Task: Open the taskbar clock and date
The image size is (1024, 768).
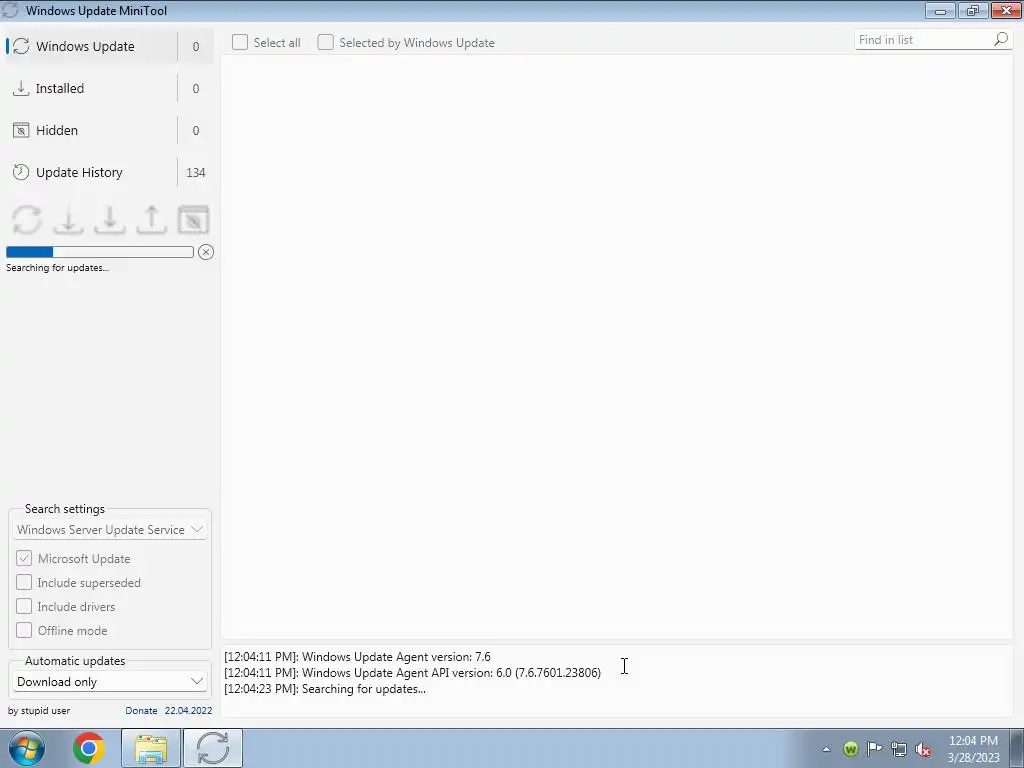Action: pos(973,749)
